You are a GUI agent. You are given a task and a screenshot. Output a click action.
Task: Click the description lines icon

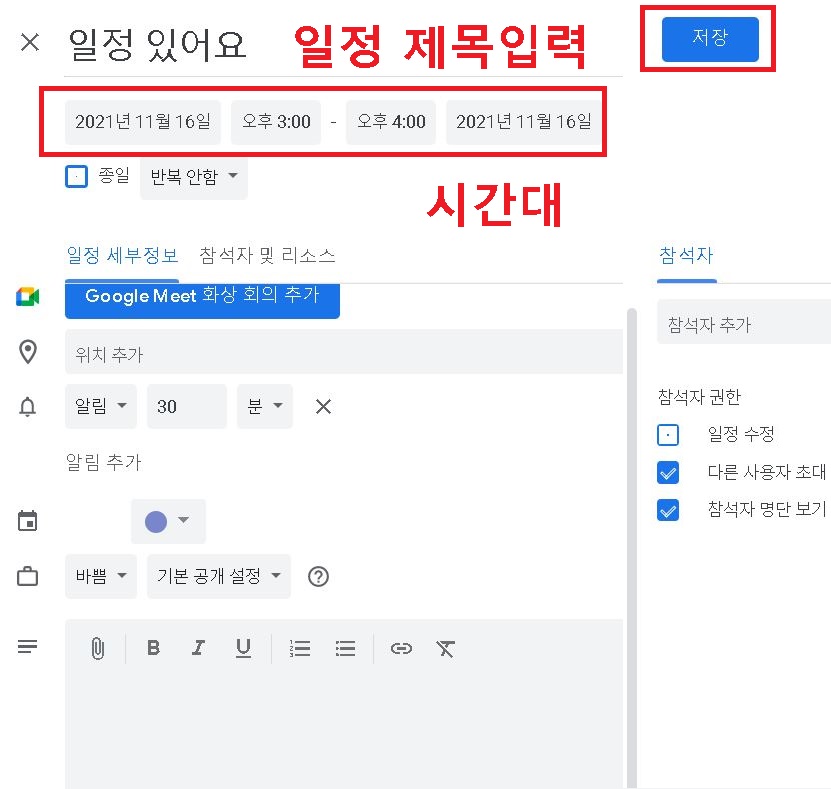pos(28,646)
